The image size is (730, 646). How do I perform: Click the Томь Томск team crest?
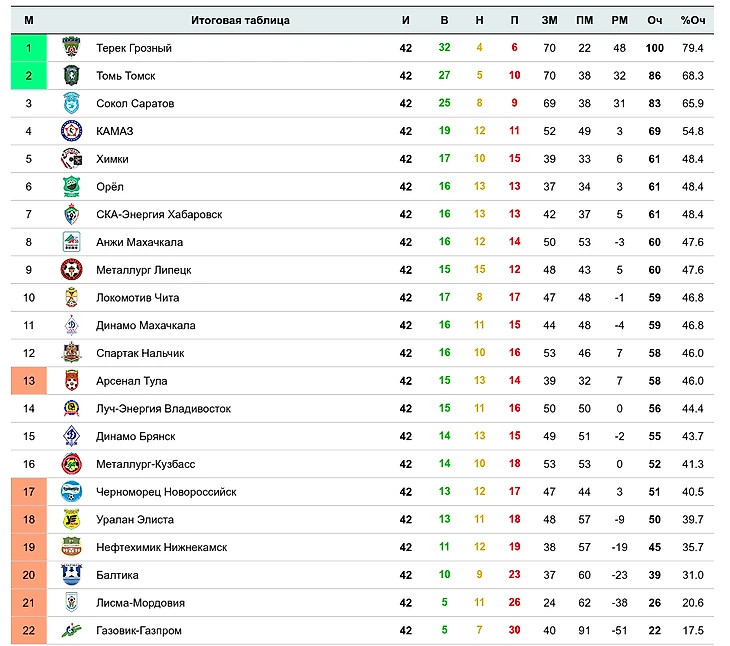pos(71,76)
